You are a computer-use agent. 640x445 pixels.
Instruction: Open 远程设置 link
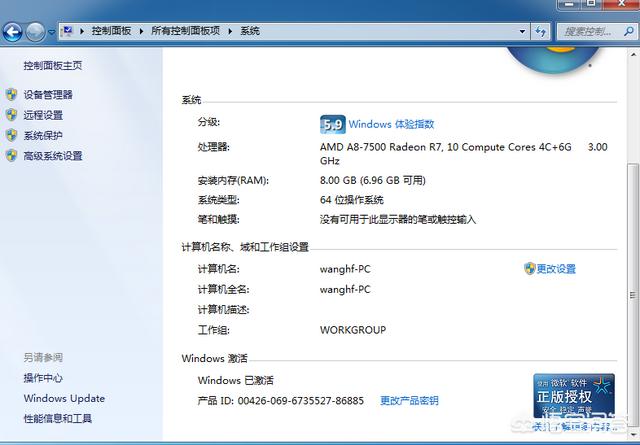click(x=43, y=115)
